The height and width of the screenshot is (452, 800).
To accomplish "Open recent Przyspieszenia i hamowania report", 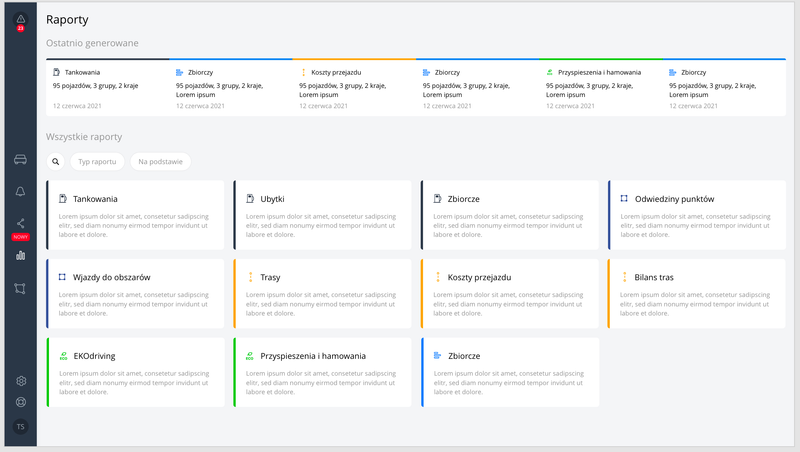I will coord(600,88).
